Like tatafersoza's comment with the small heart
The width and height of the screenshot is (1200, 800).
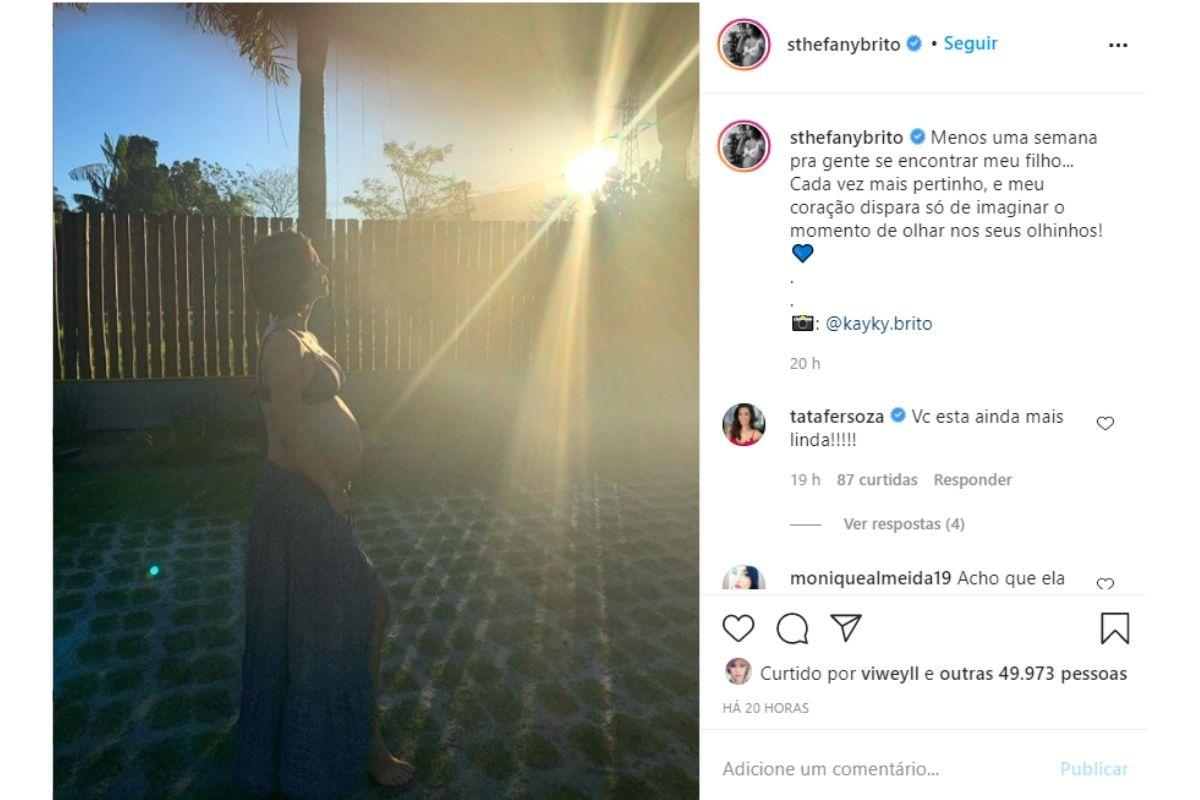click(1105, 423)
